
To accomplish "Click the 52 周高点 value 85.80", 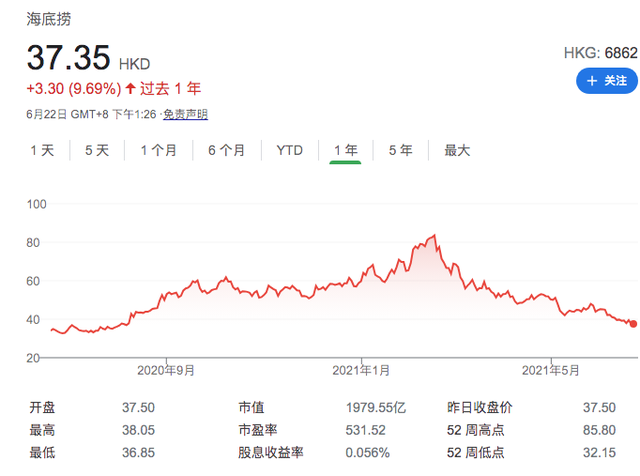I will coord(599,430).
